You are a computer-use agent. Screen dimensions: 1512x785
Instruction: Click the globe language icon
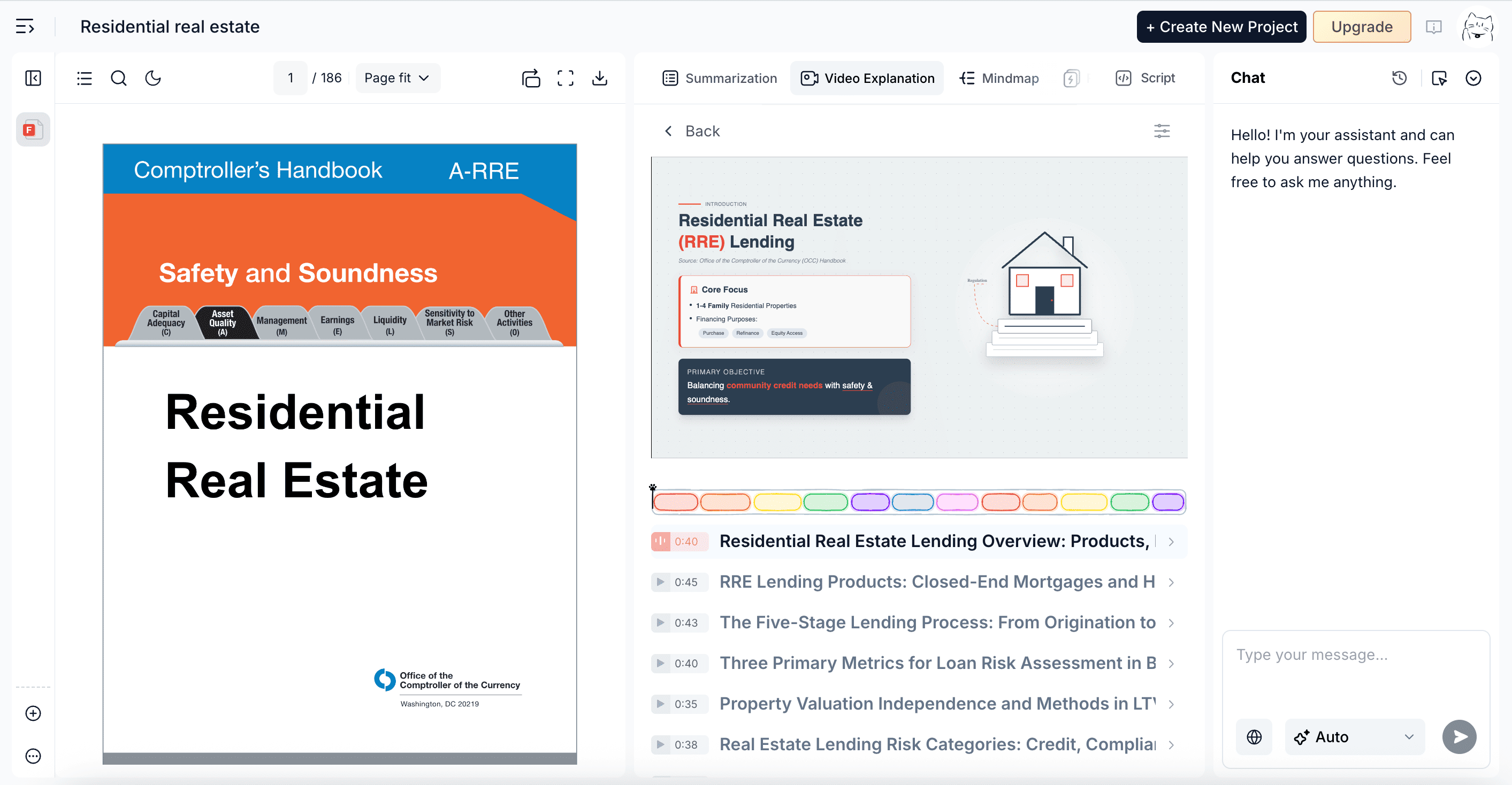click(1254, 737)
